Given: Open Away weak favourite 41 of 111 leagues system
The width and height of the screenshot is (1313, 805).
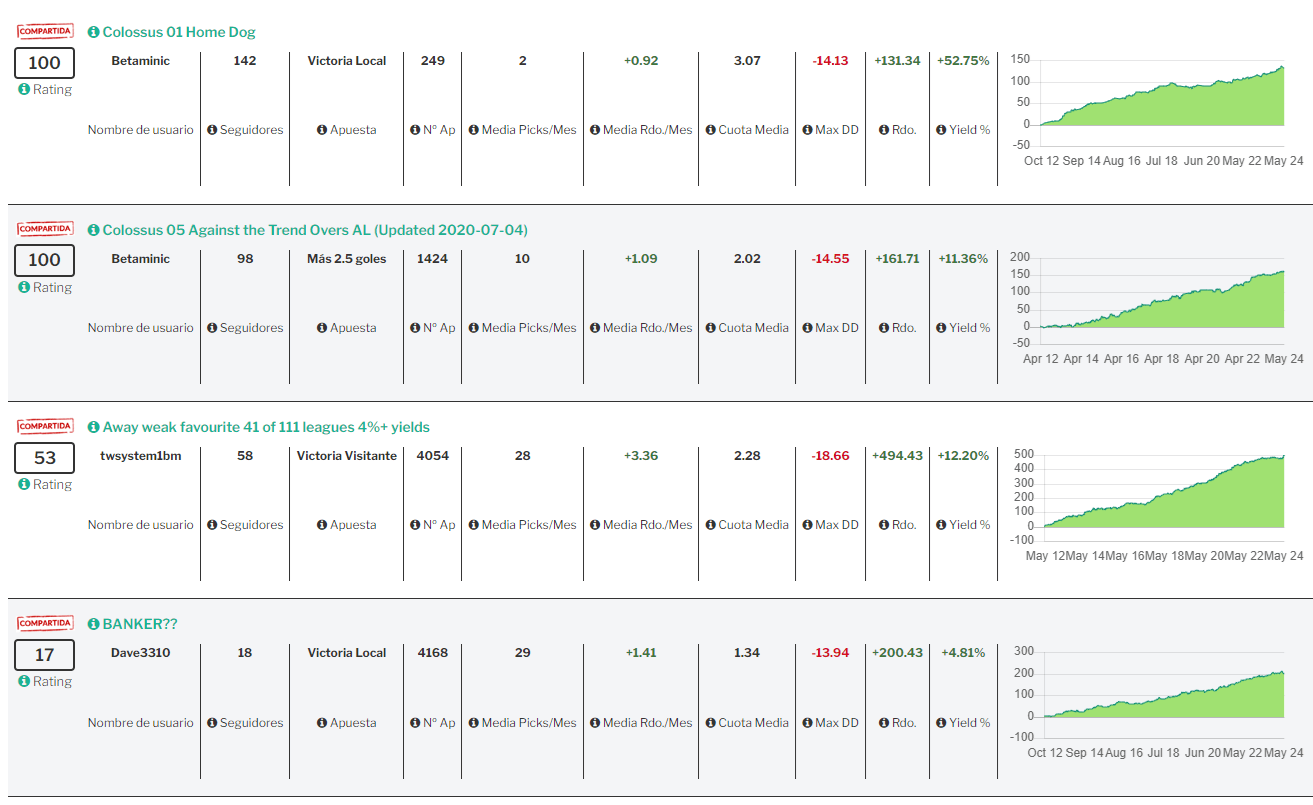Looking at the screenshot, I should tap(266, 427).
